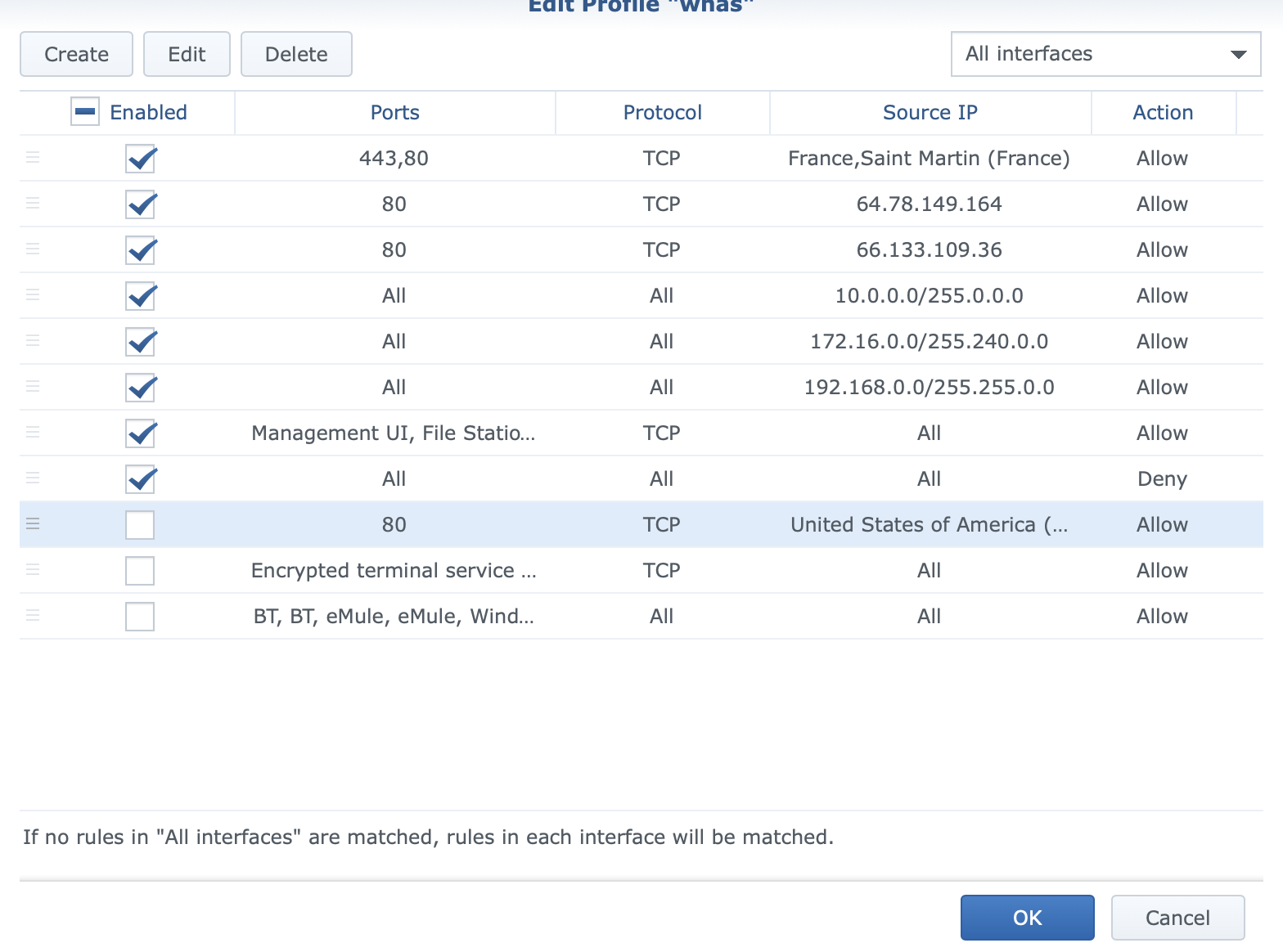Screen dimensions: 1283x952
Task: Click drag handle of the Deny rule
Action: [x=33, y=478]
